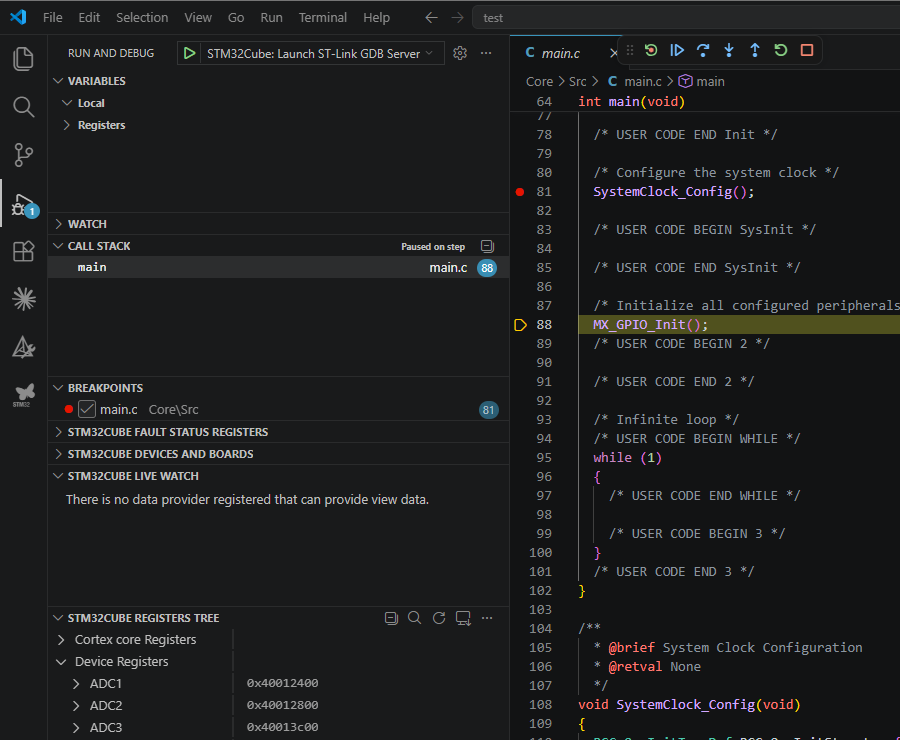Screen dimensions: 900x740
Task: Open launch.json via gear icon
Action: coord(460,53)
